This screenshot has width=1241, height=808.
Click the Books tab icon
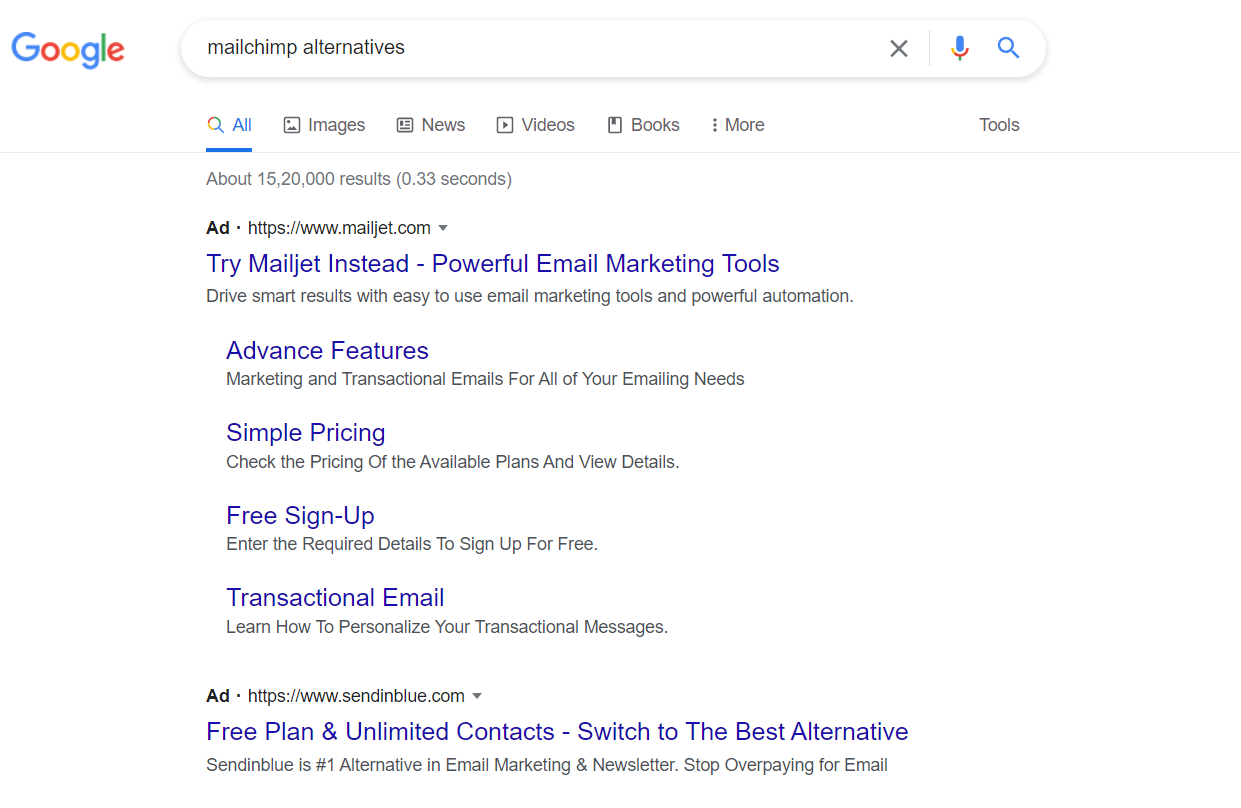coord(613,124)
